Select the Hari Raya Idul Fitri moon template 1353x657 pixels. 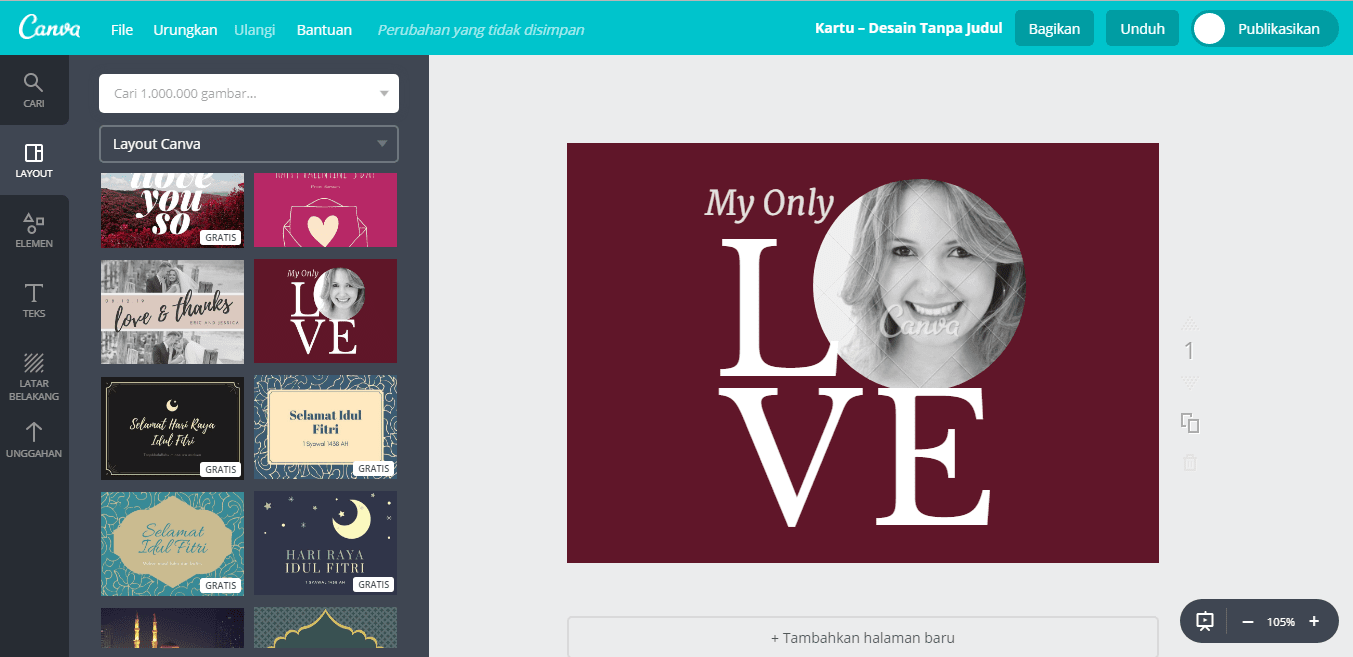pos(325,543)
